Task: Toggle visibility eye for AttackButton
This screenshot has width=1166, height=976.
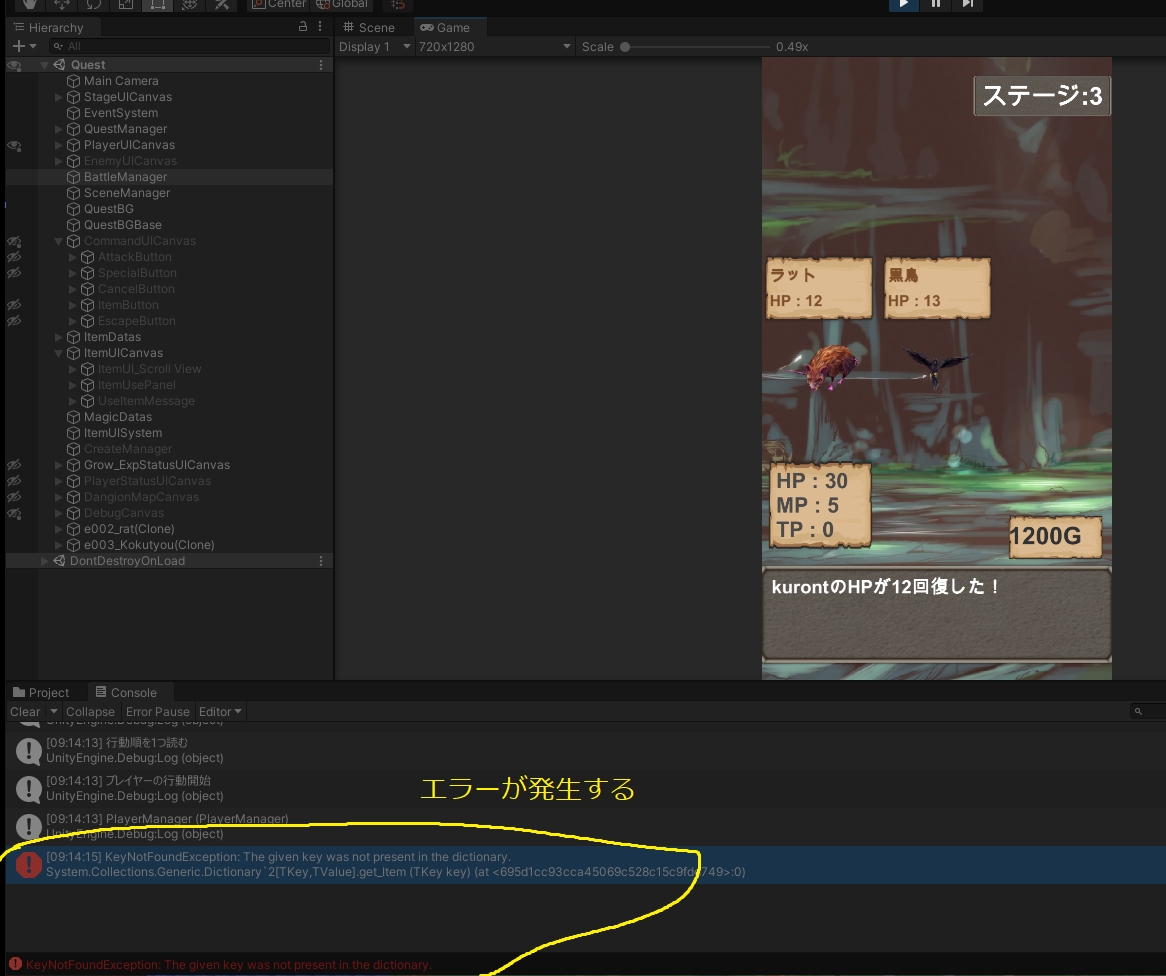Action: click(x=14, y=257)
